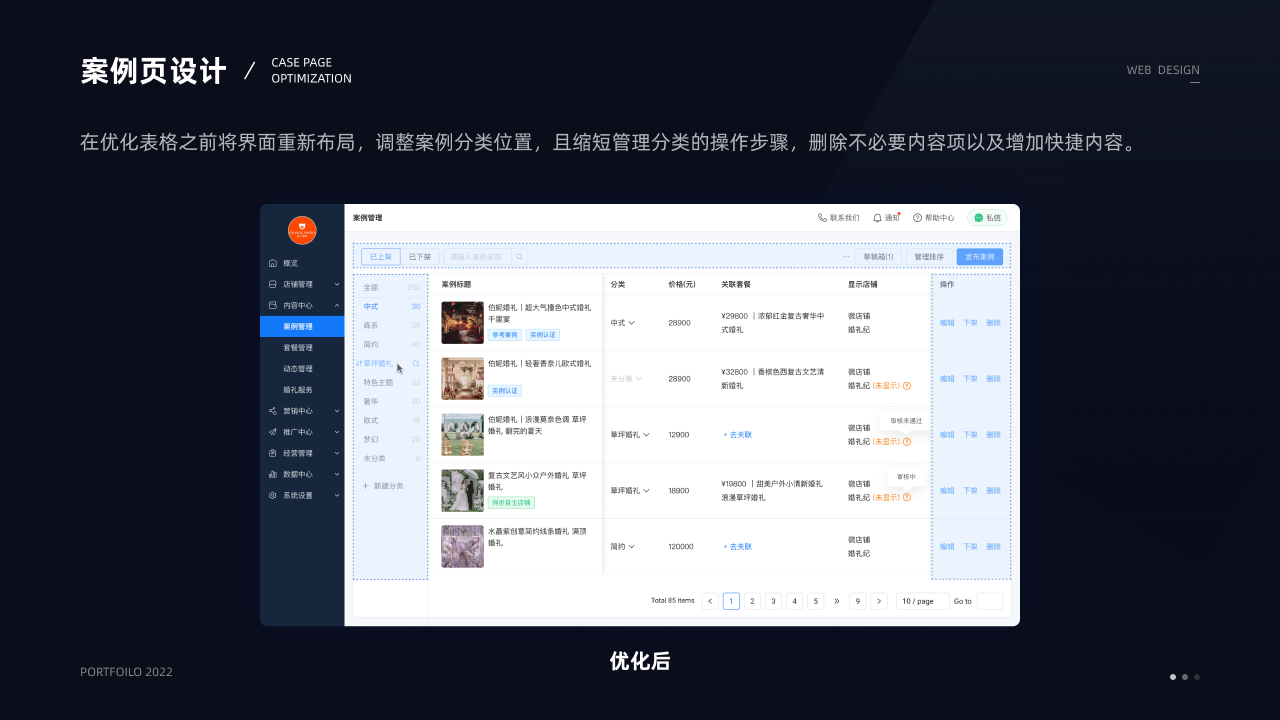Screen dimensions: 1280x720
Task: Switch to 已上架 tab
Action: (381, 257)
